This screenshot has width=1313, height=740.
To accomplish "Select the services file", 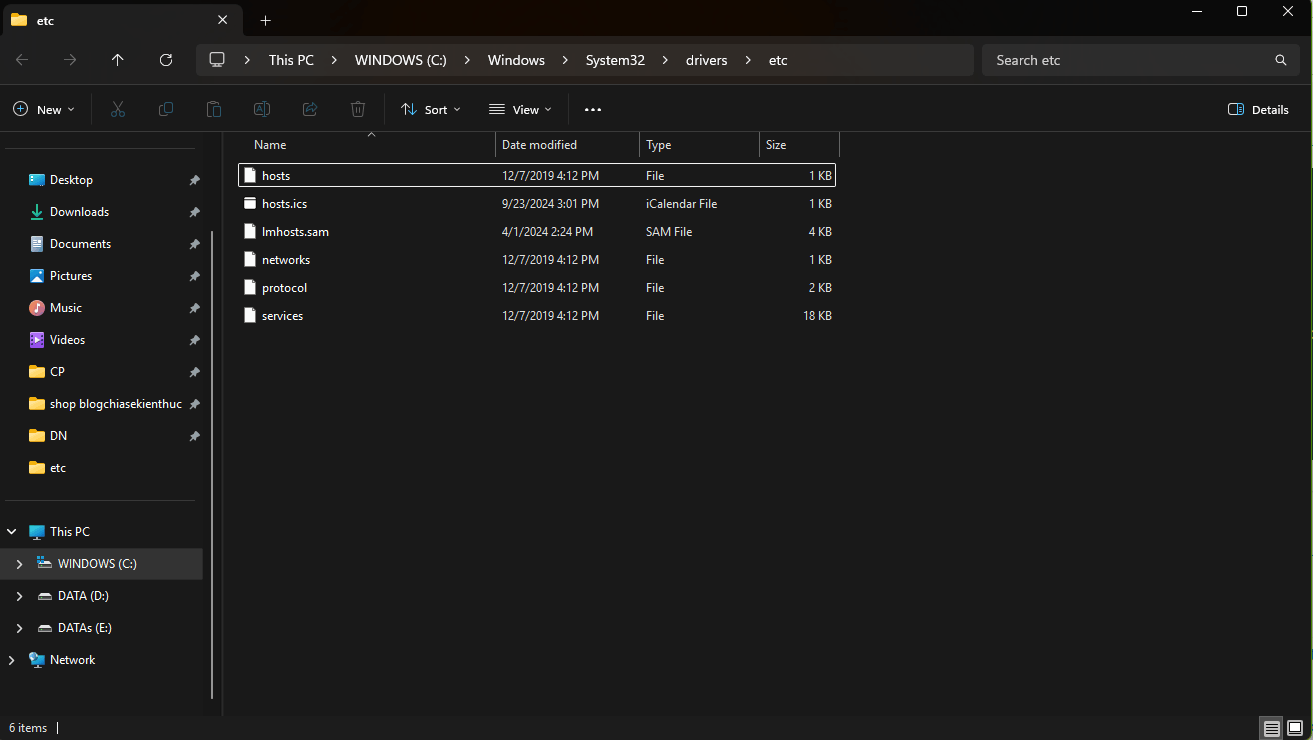I will pyautogui.click(x=537, y=315).
